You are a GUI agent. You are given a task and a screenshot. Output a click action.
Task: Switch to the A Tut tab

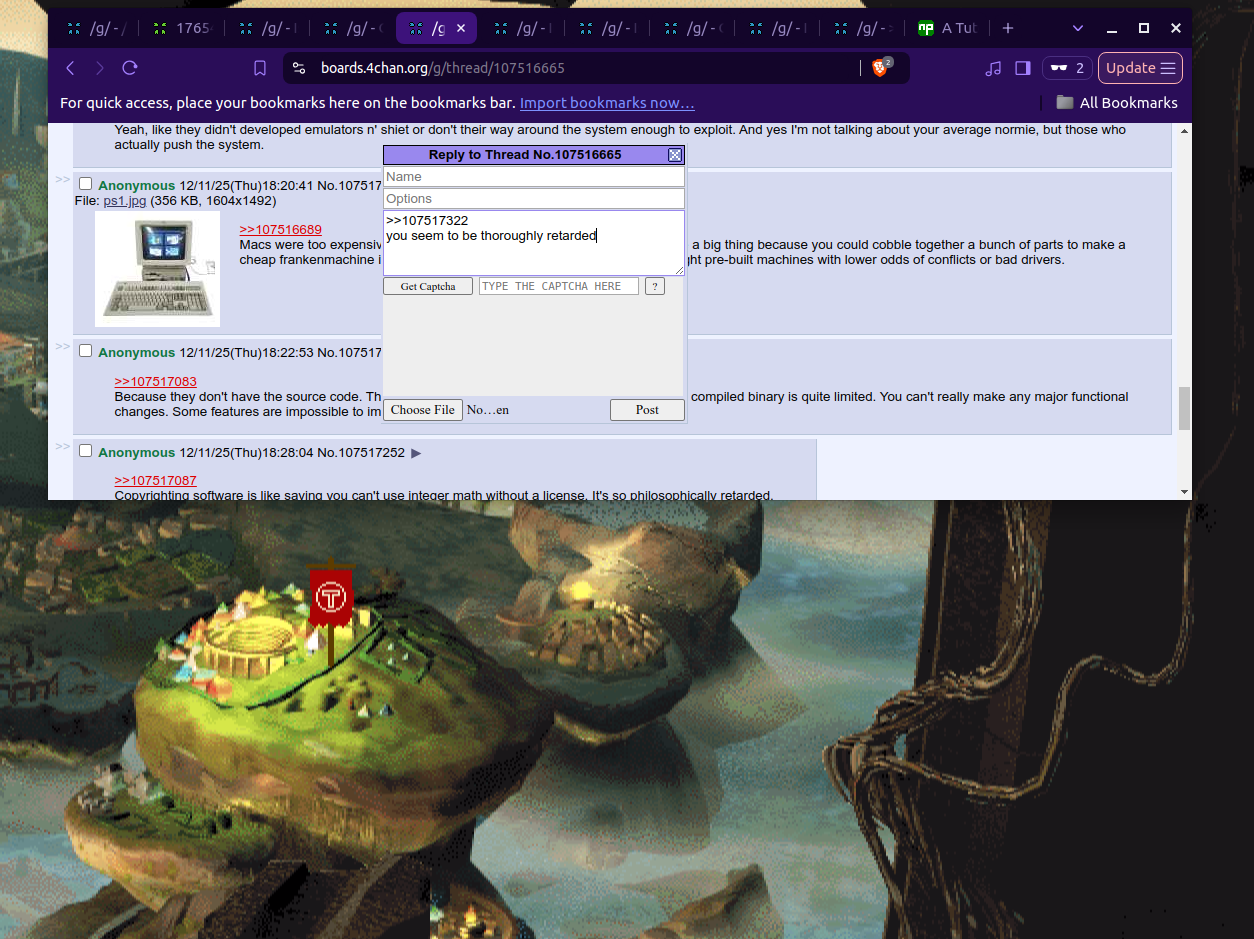tap(948, 28)
